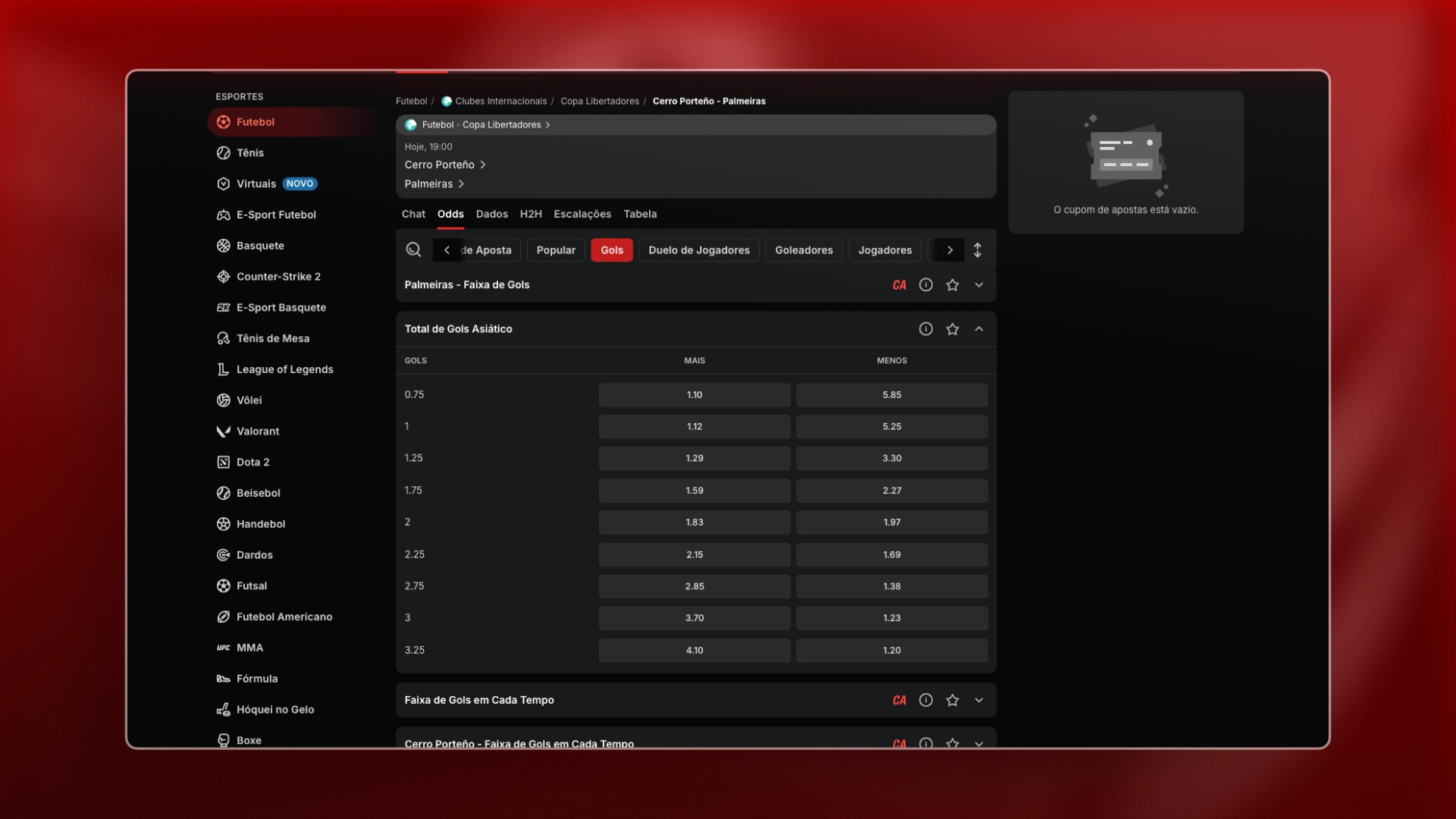Viewport: 1456px width, 819px height.
Task: Click the Basquete ball icon
Action: tap(223, 246)
